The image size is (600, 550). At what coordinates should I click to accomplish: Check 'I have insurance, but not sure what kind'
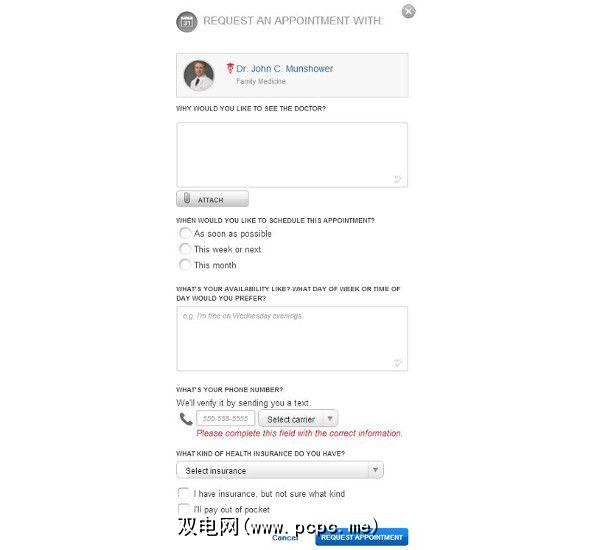pyautogui.click(x=184, y=493)
